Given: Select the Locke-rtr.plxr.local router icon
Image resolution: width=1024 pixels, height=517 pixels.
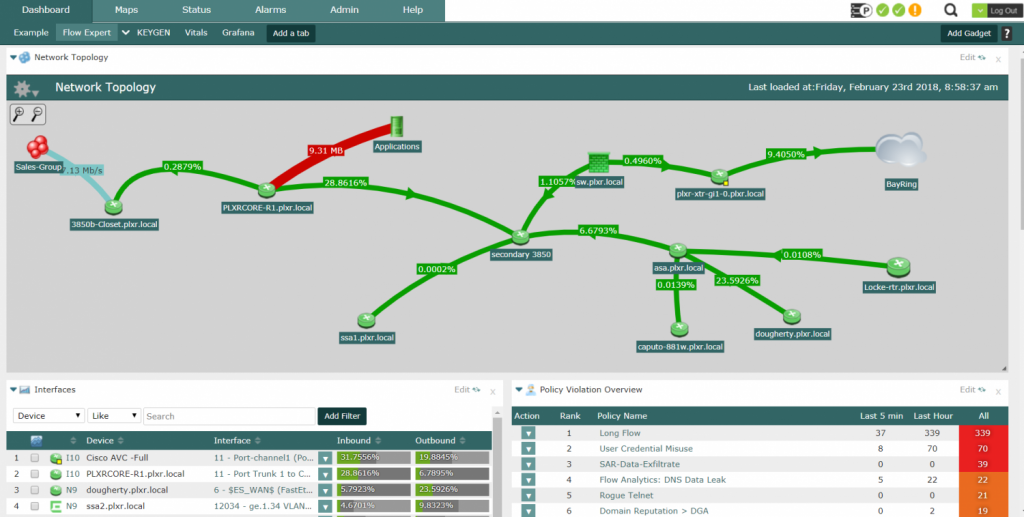Looking at the screenshot, I should click(x=899, y=266).
